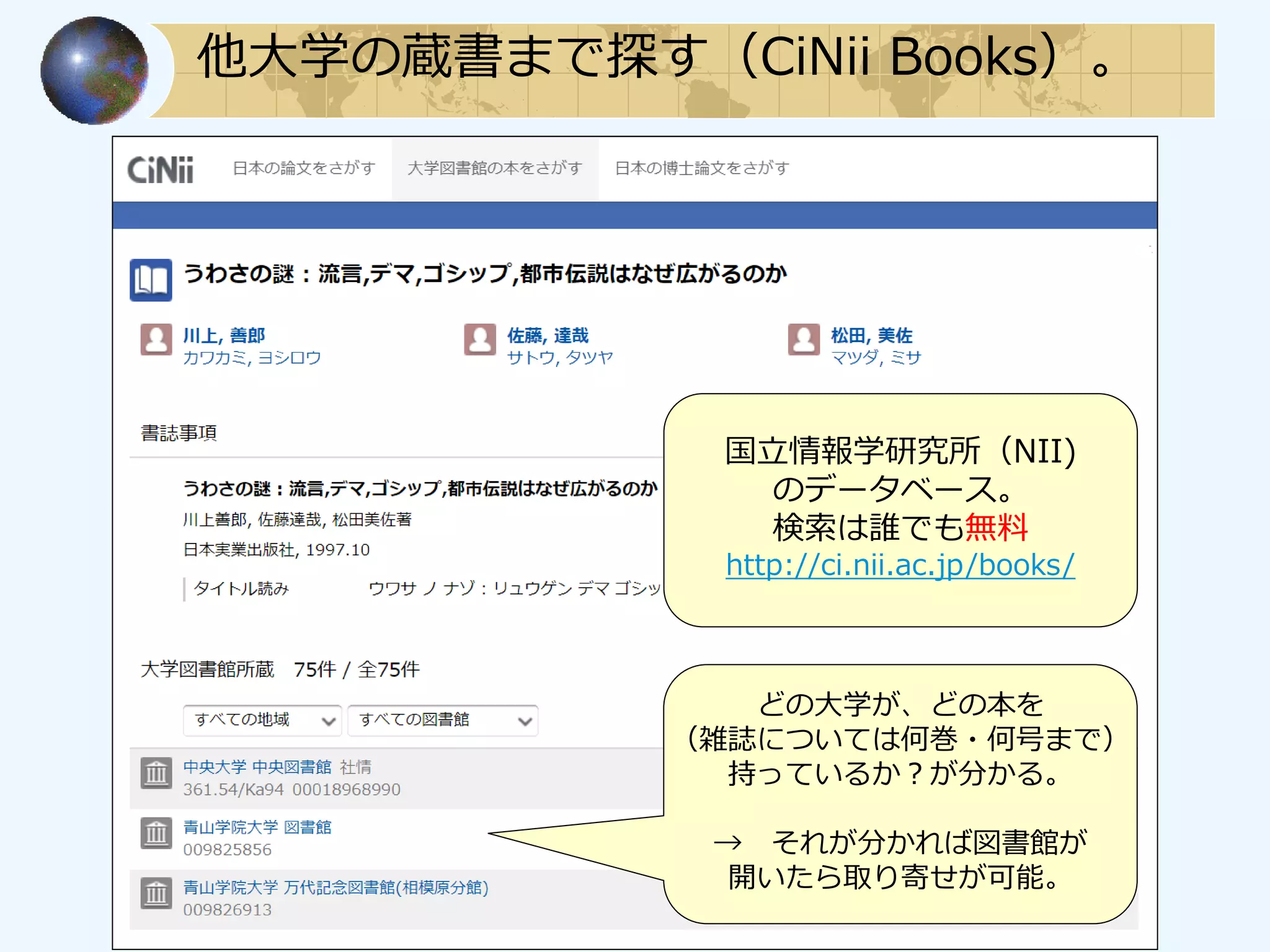Image resolution: width=1270 pixels, height=952 pixels.
Task: Click the text 日本実業出版社, 1997.10
Action: 276,550
